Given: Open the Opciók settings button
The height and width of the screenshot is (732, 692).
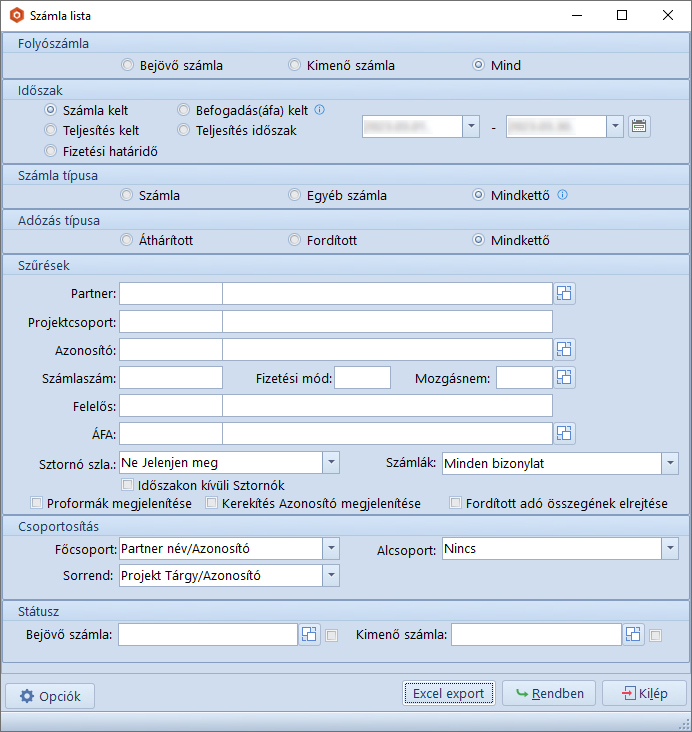Looking at the screenshot, I should 50,696.
